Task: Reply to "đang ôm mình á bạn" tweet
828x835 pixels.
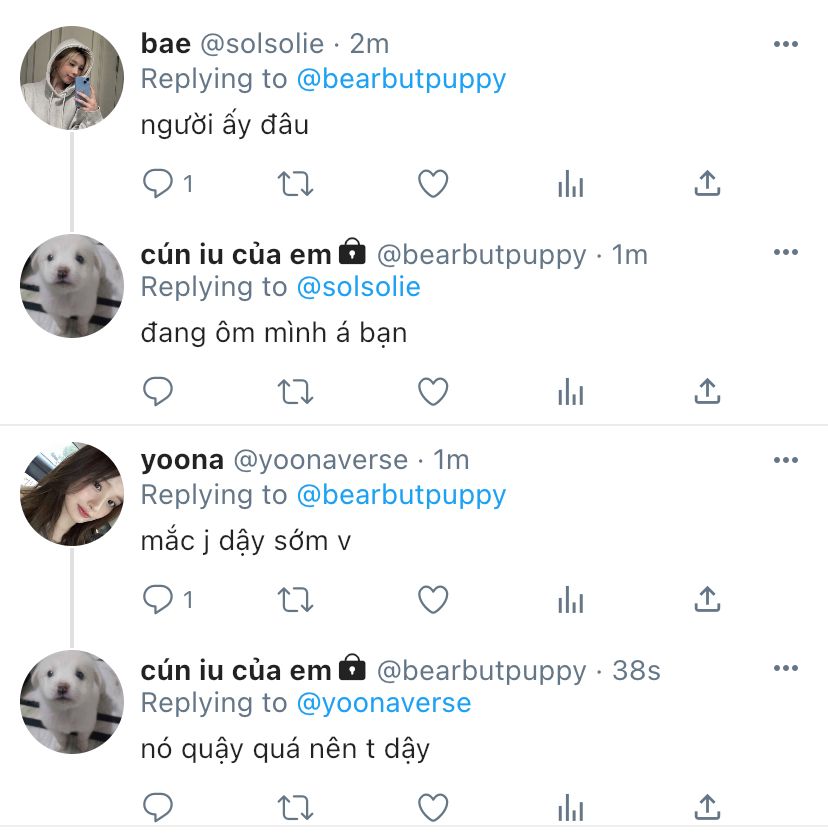Action: tap(158, 391)
